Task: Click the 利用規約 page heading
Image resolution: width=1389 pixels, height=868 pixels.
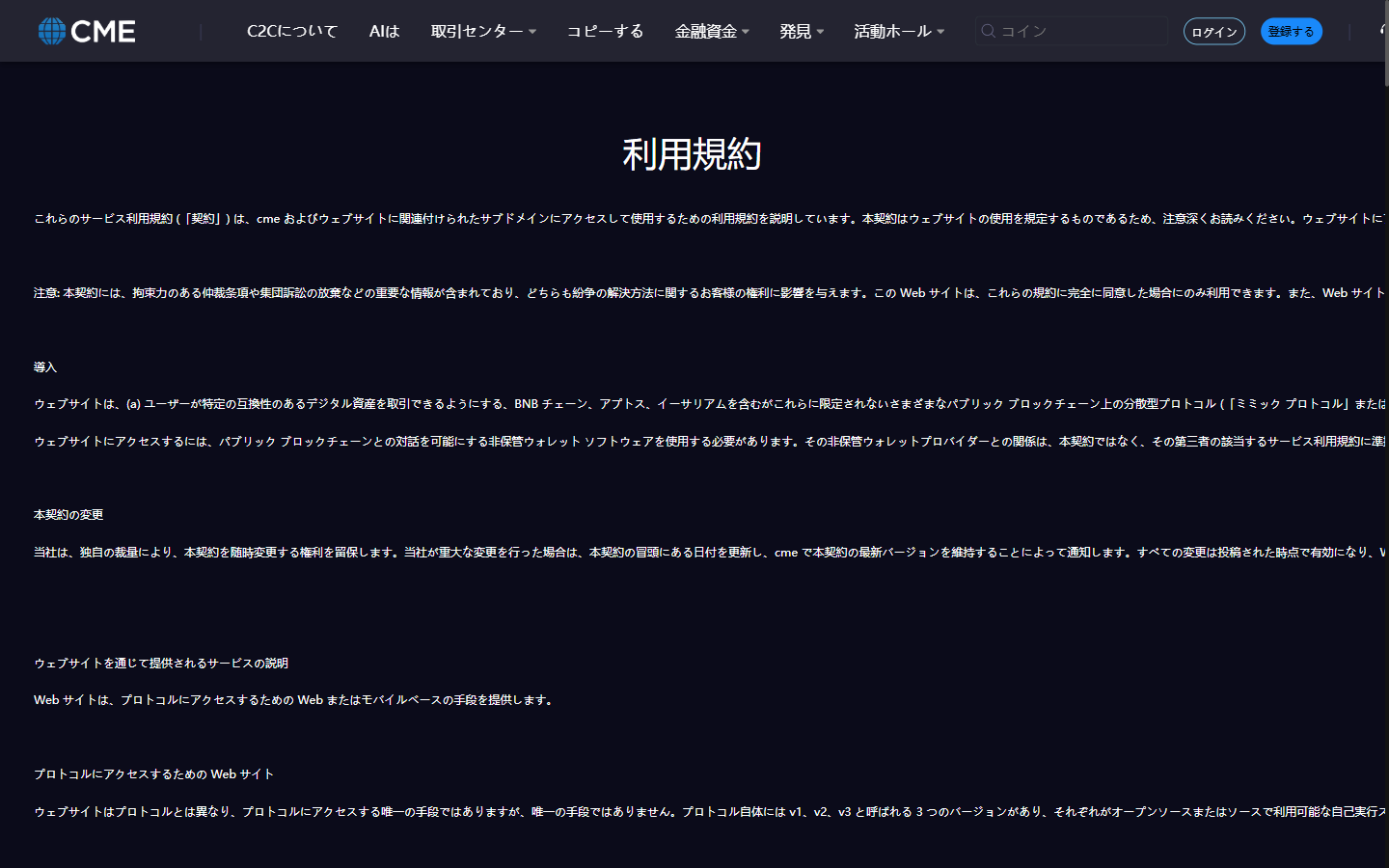Action: pyautogui.click(x=693, y=154)
